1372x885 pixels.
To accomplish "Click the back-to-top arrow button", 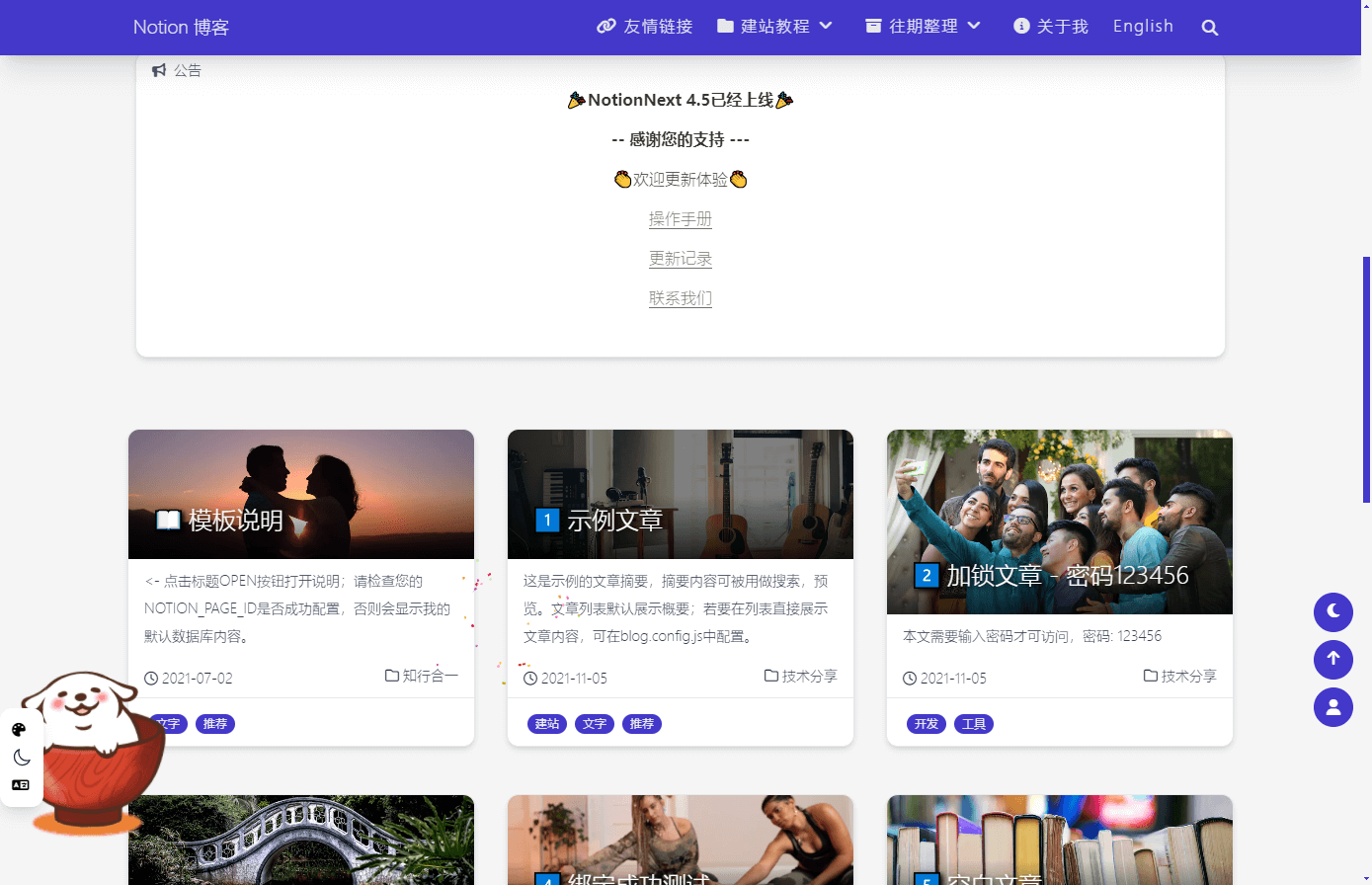I will [x=1332, y=660].
